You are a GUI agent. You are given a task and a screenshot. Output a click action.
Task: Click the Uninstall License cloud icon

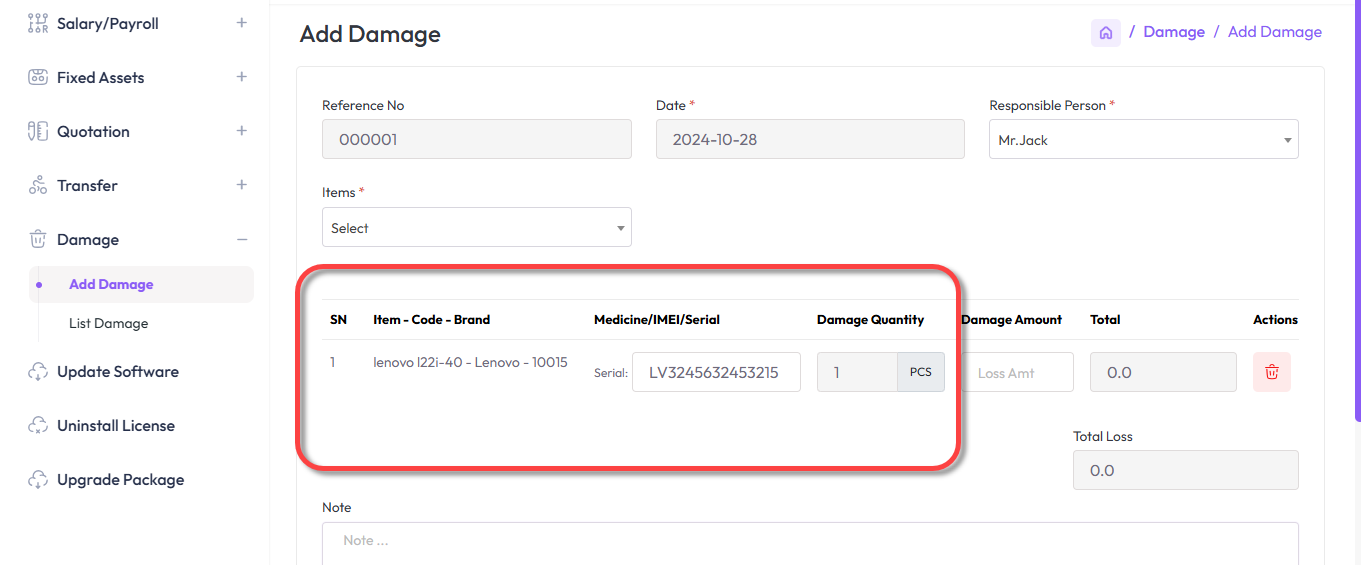pyautogui.click(x=38, y=426)
